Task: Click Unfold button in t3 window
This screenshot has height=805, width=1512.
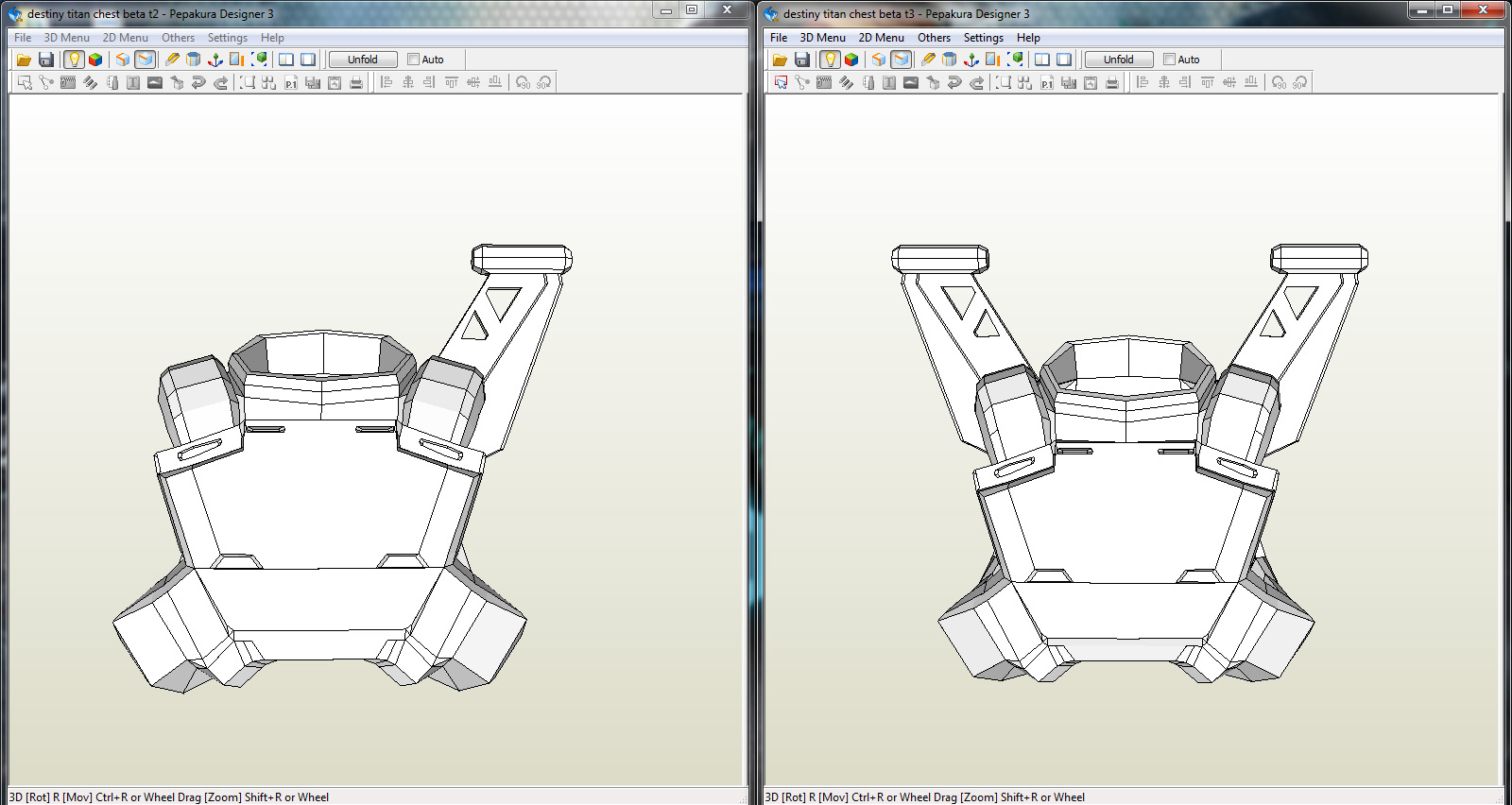Action: coord(1119,60)
